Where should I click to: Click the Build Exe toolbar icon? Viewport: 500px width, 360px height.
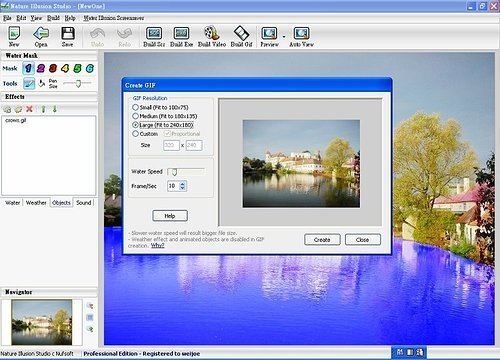point(181,33)
